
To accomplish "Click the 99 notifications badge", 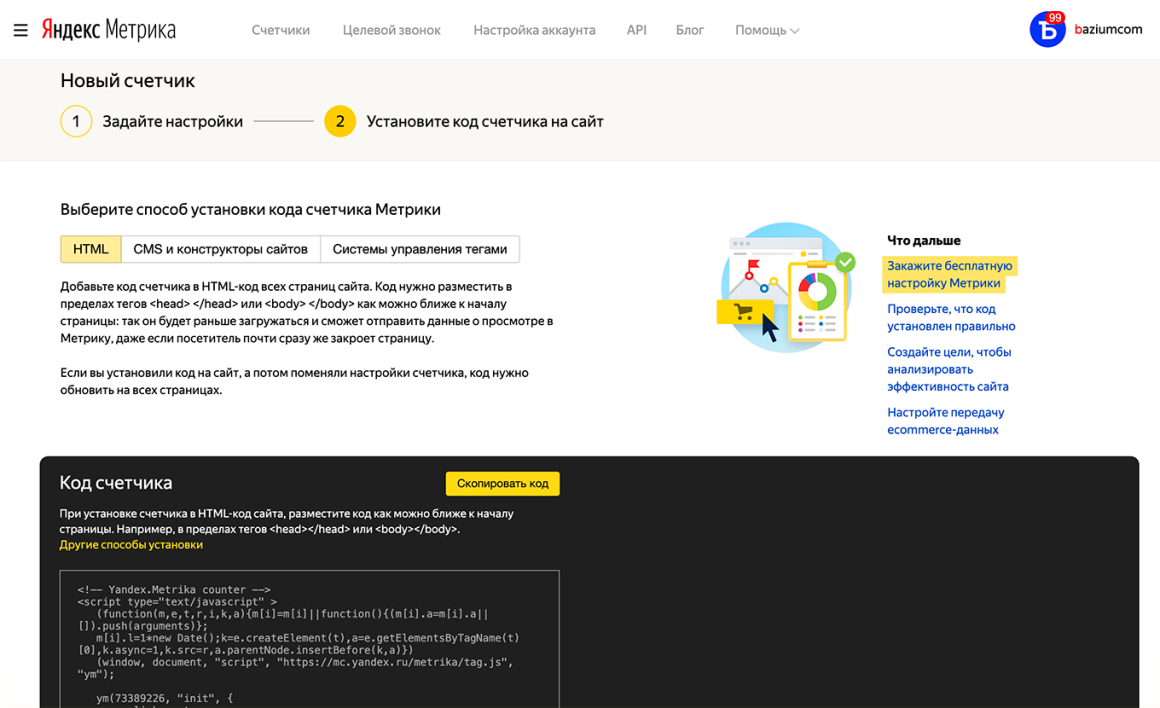I will click(x=1055, y=18).
